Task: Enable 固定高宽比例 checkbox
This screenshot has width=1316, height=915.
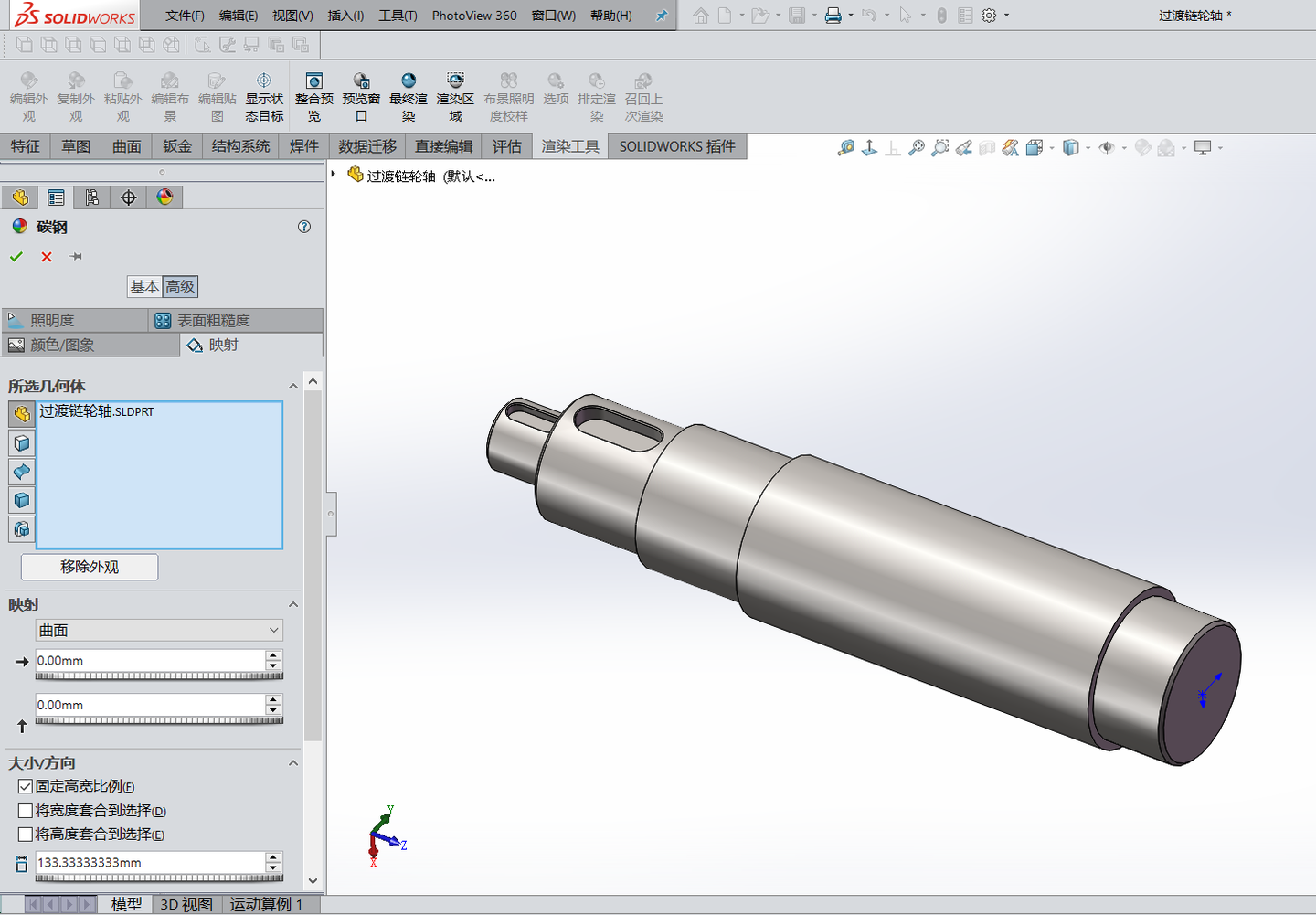Action: [x=26, y=786]
